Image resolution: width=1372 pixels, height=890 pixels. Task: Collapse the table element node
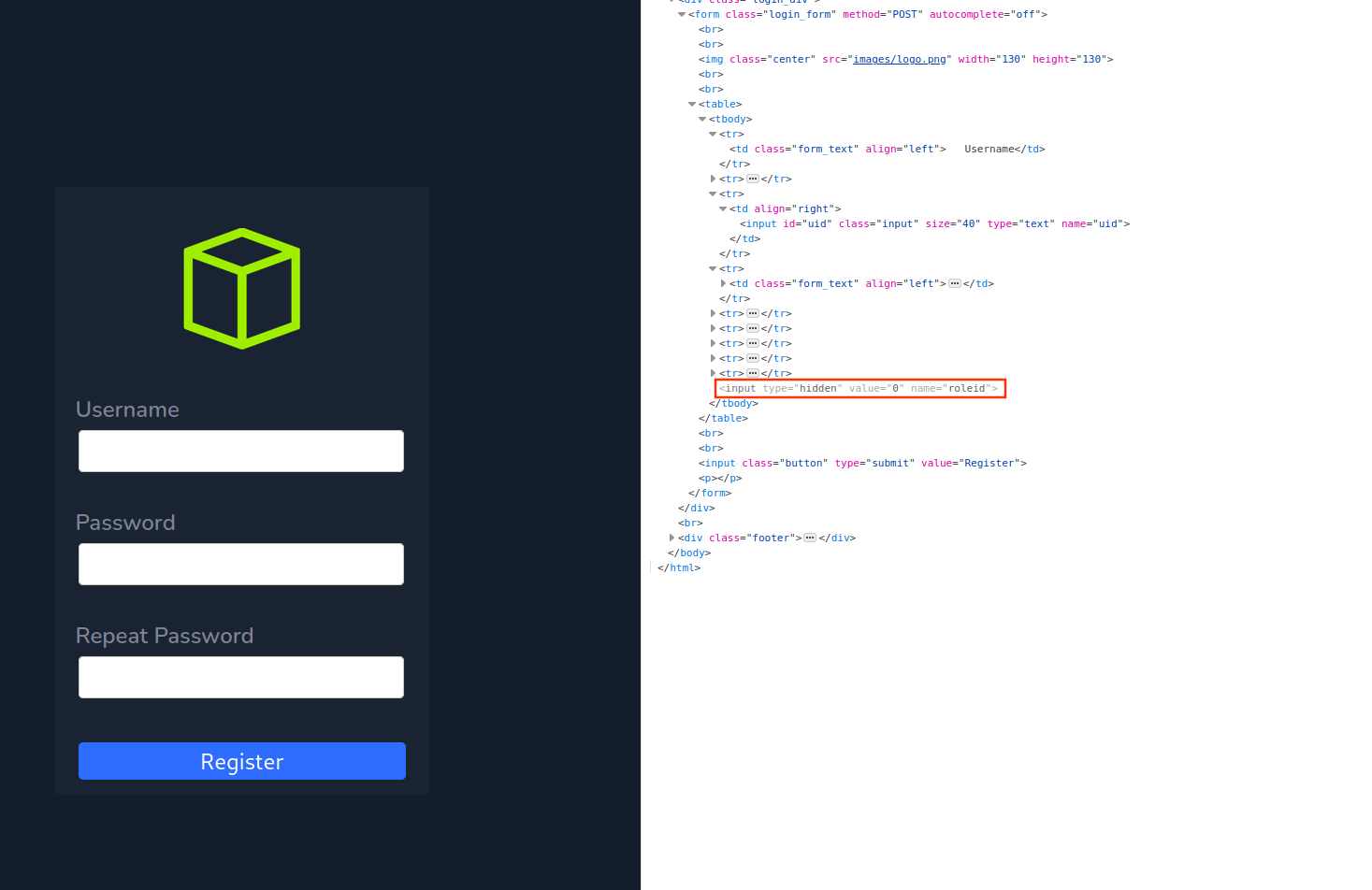point(692,105)
